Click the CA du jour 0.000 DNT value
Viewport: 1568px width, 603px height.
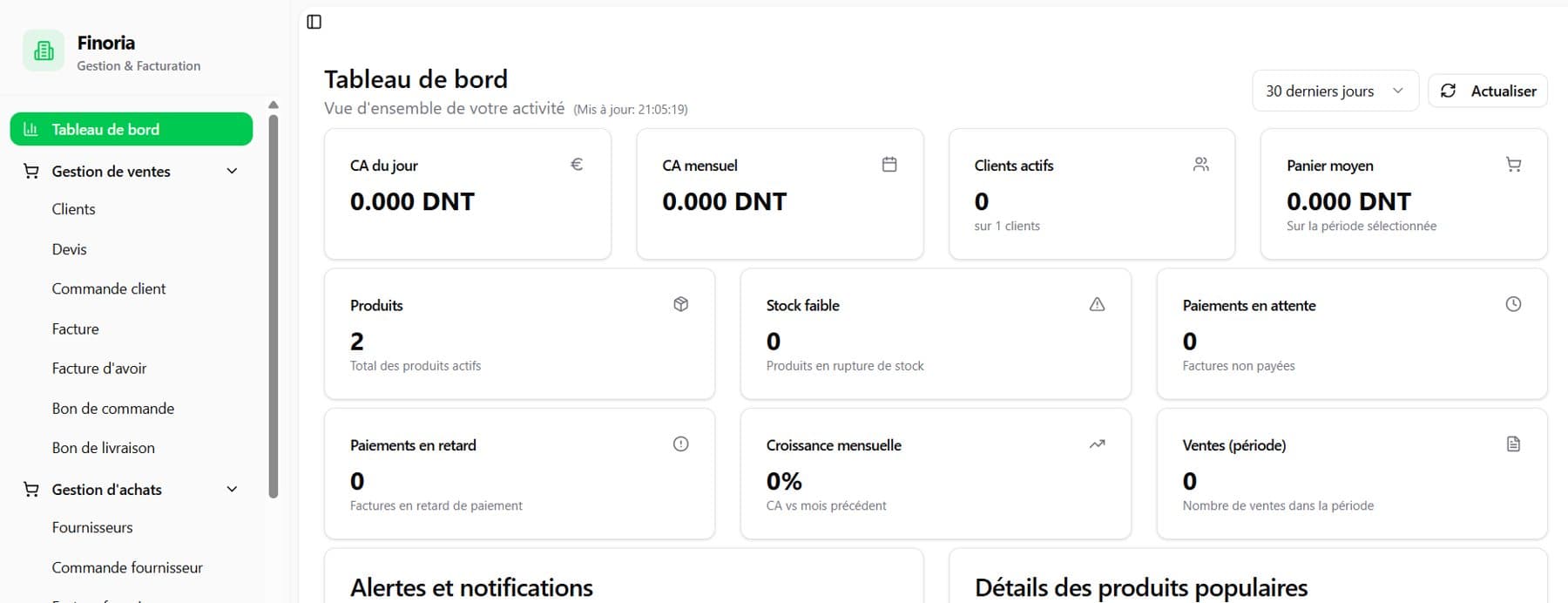[x=412, y=201]
